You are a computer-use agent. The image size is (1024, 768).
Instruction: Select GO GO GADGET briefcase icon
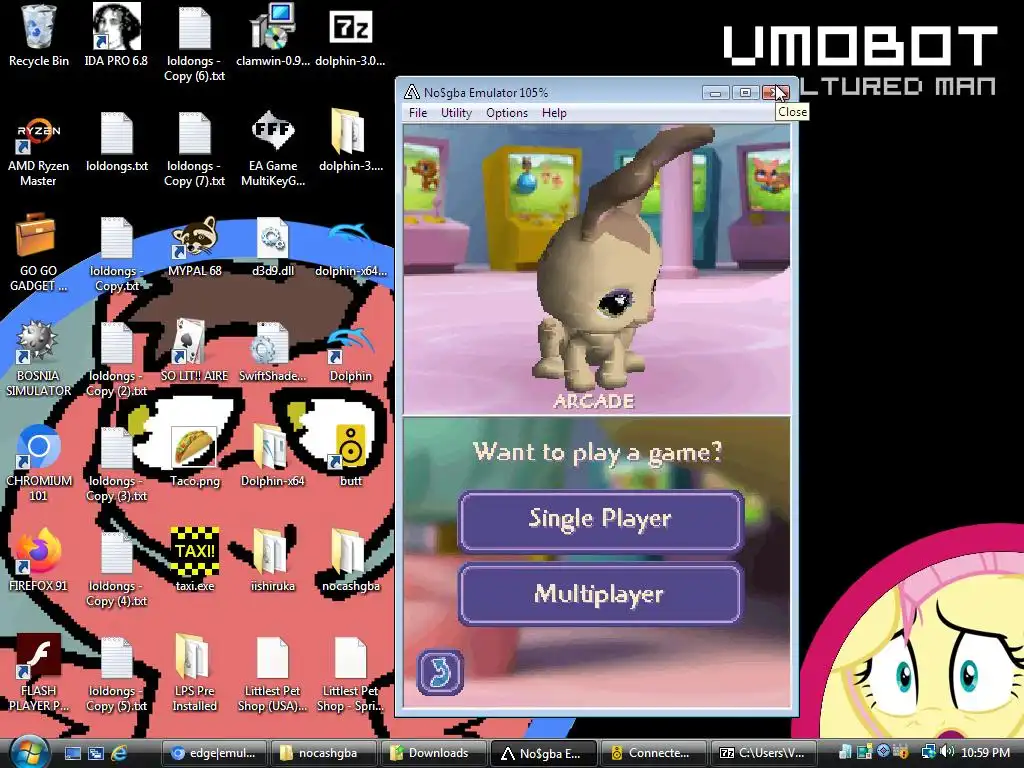[38, 253]
